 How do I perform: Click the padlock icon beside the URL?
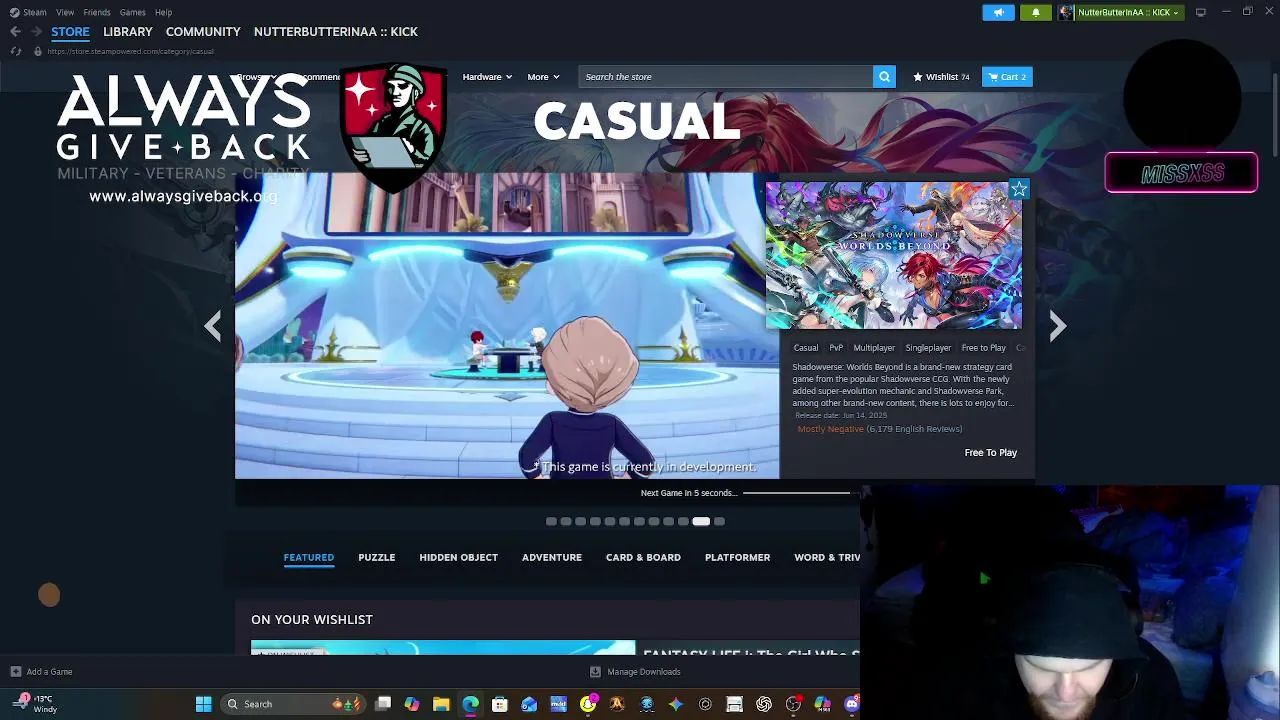[38, 51]
